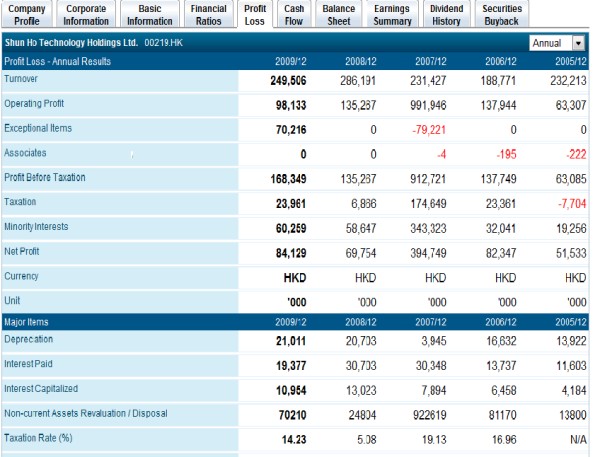Click interest paid value 19,377

coord(291,366)
